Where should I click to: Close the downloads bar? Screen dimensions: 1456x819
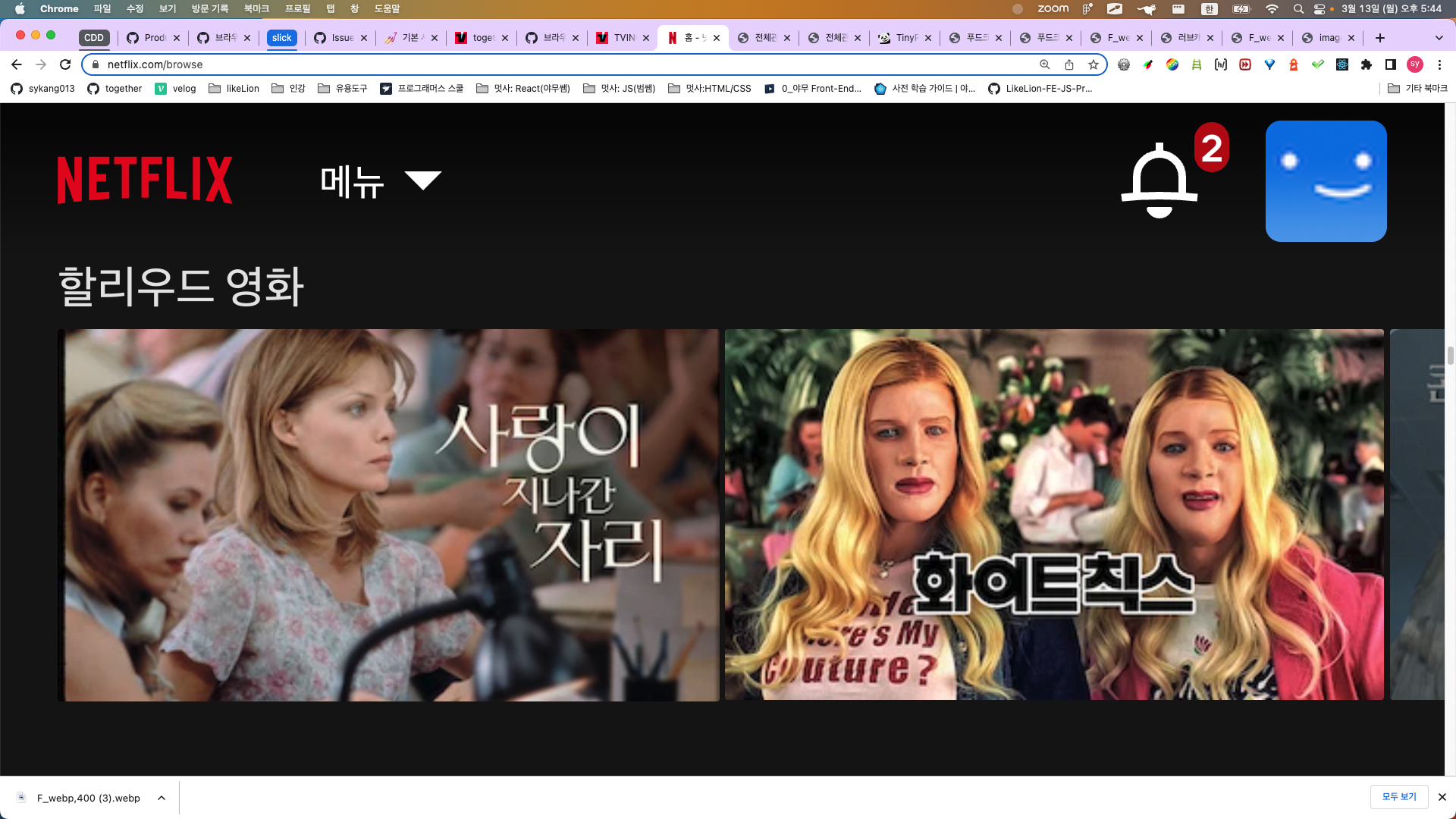1442,797
